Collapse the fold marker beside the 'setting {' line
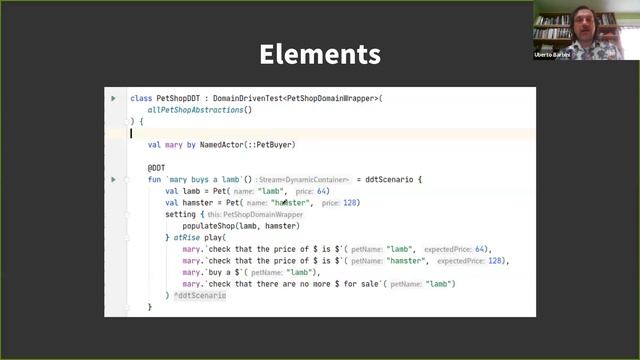Viewport: 640px width, 360px height. coord(127,214)
